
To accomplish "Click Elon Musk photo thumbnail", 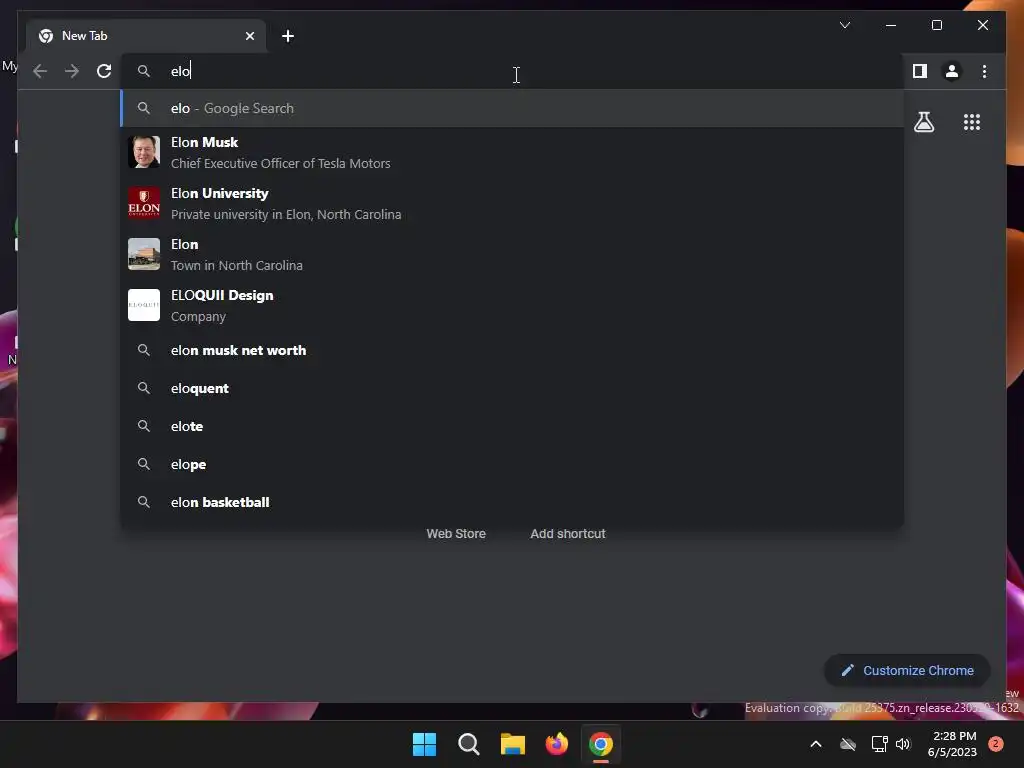I will [x=144, y=152].
